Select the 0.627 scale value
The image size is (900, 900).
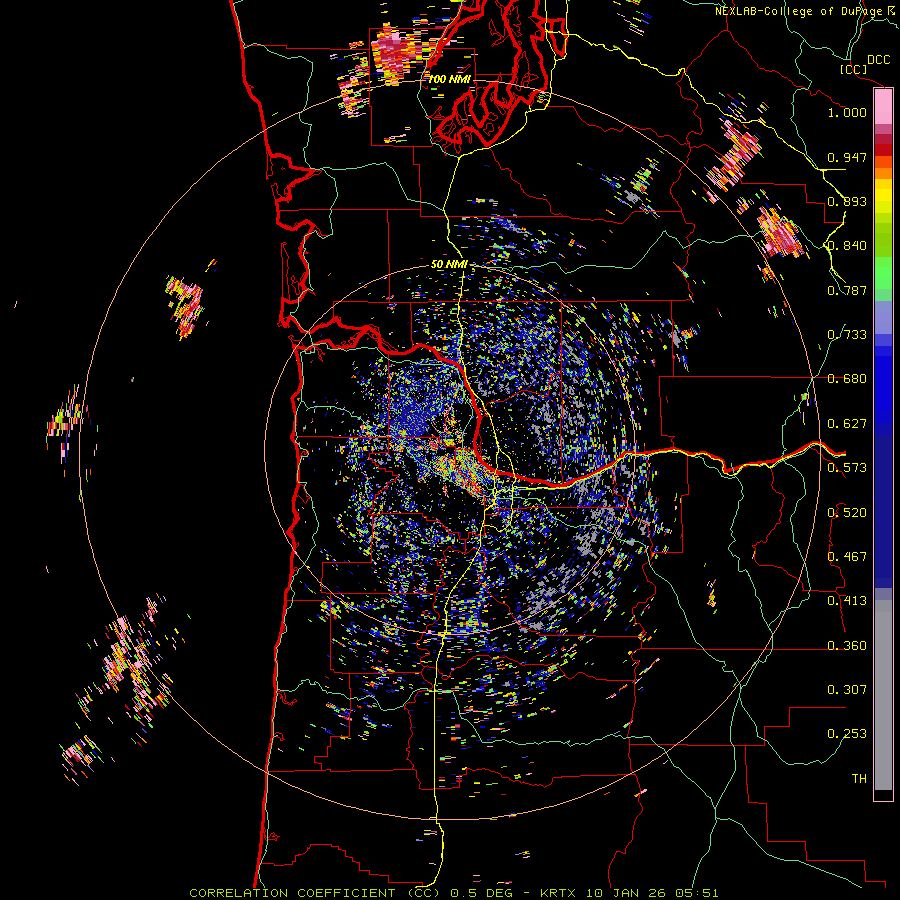coord(847,424)
